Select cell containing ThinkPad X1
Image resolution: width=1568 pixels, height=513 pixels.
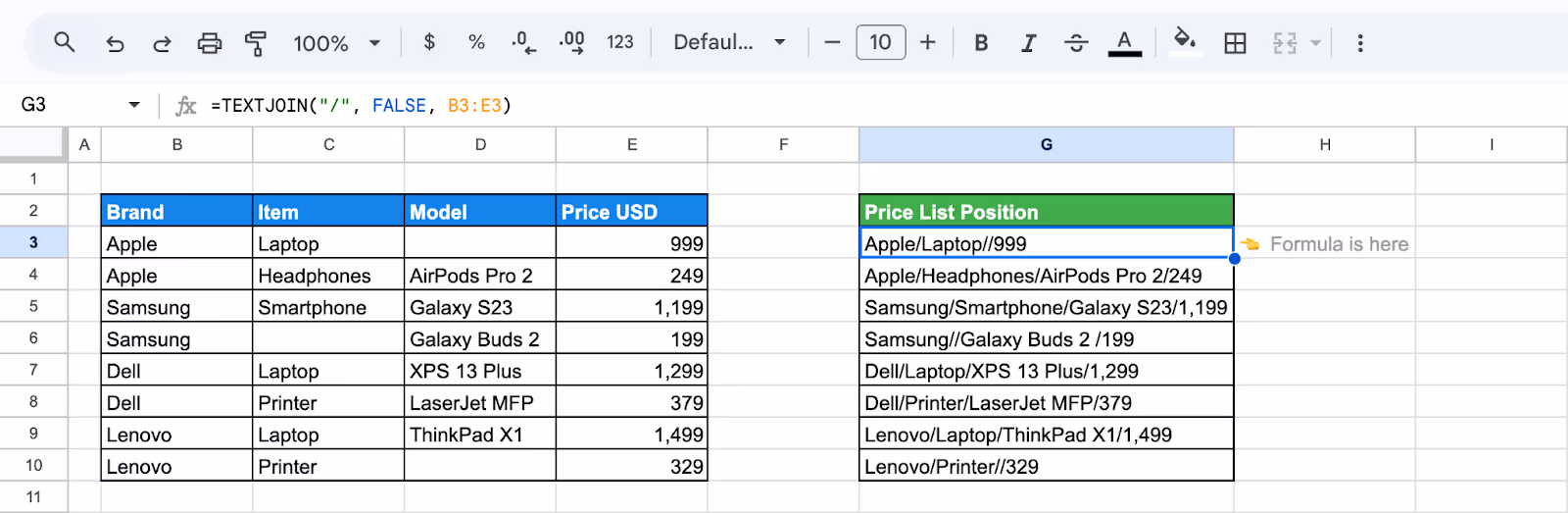tap(480, 435)
